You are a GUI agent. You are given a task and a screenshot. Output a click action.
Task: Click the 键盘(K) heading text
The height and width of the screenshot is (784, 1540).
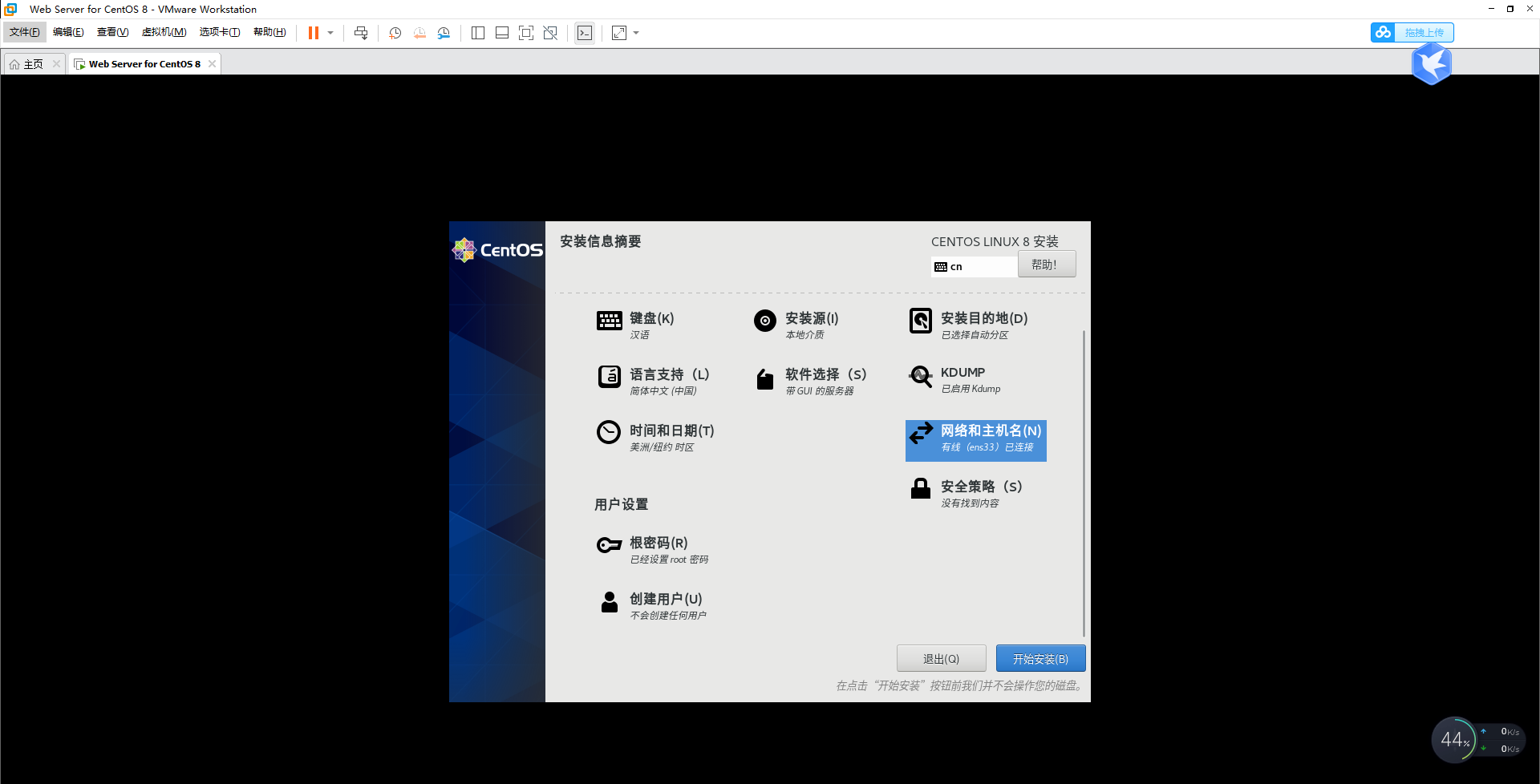click(x=652, y=318)
